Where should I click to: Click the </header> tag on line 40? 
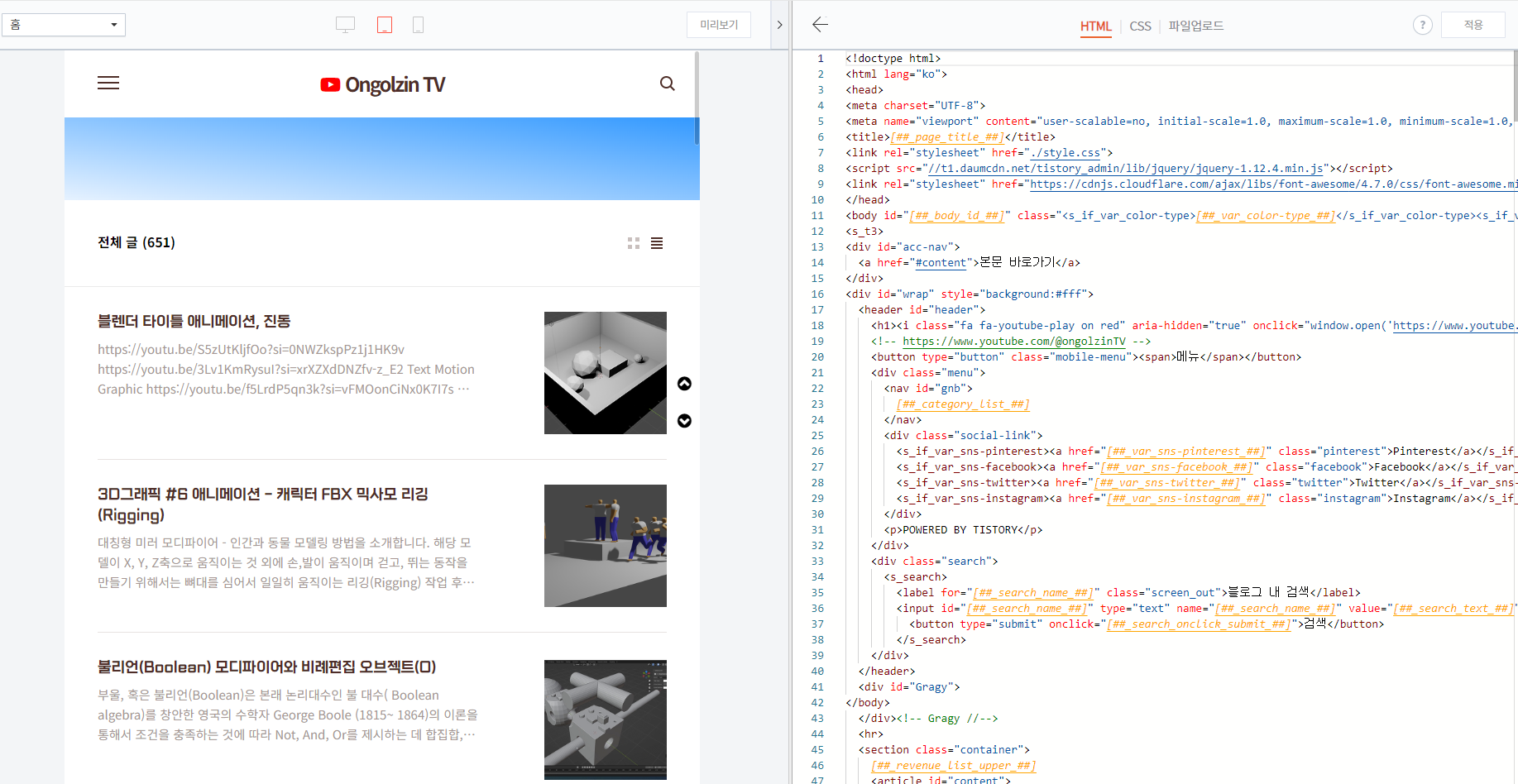point(887,672)
